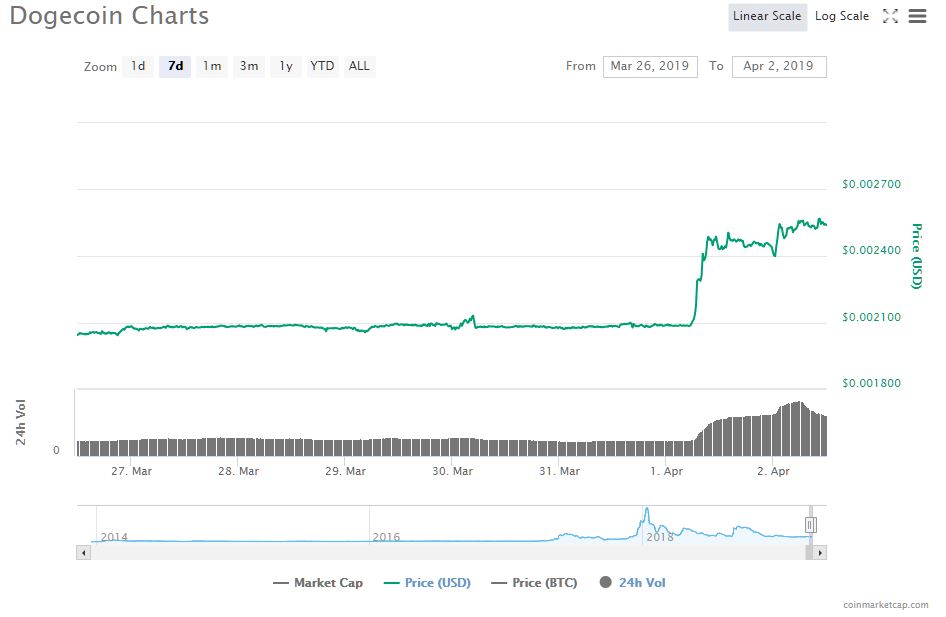This screenshot has width=946, height=617.
Task: Open the To date field showing Apr 2, 2019
Action: (781, 66)
